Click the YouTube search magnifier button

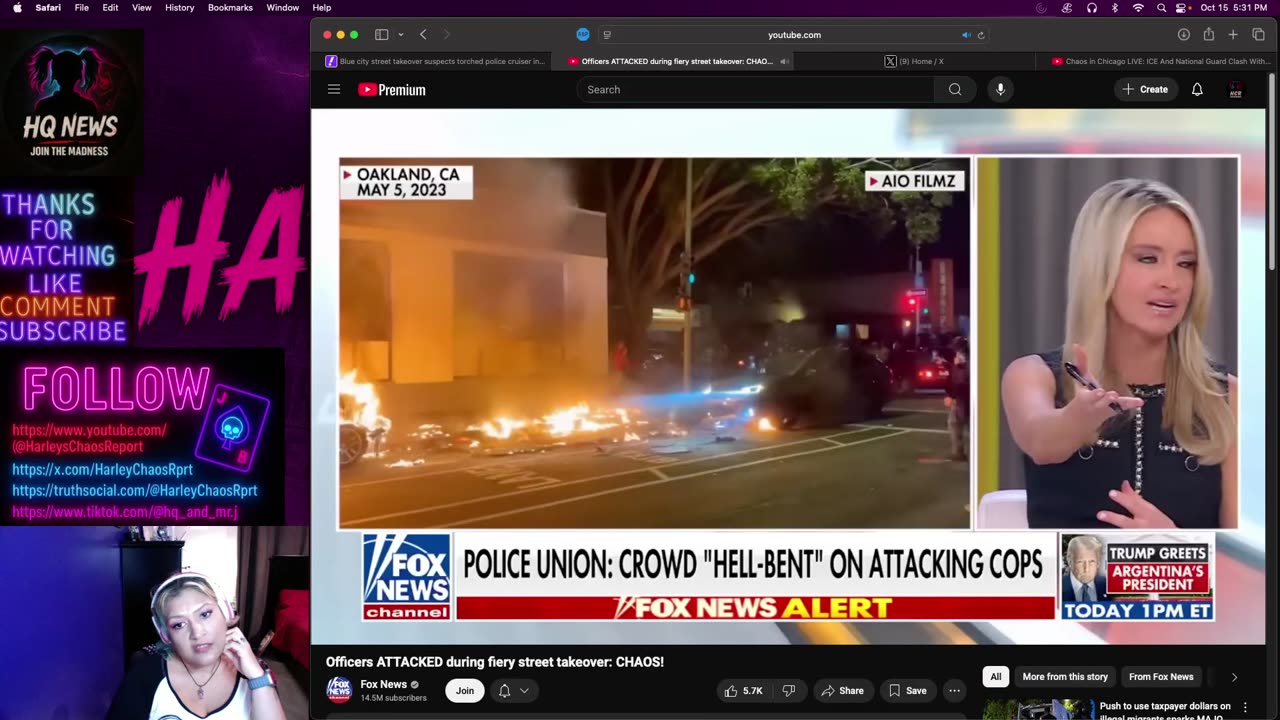point(955,89)
